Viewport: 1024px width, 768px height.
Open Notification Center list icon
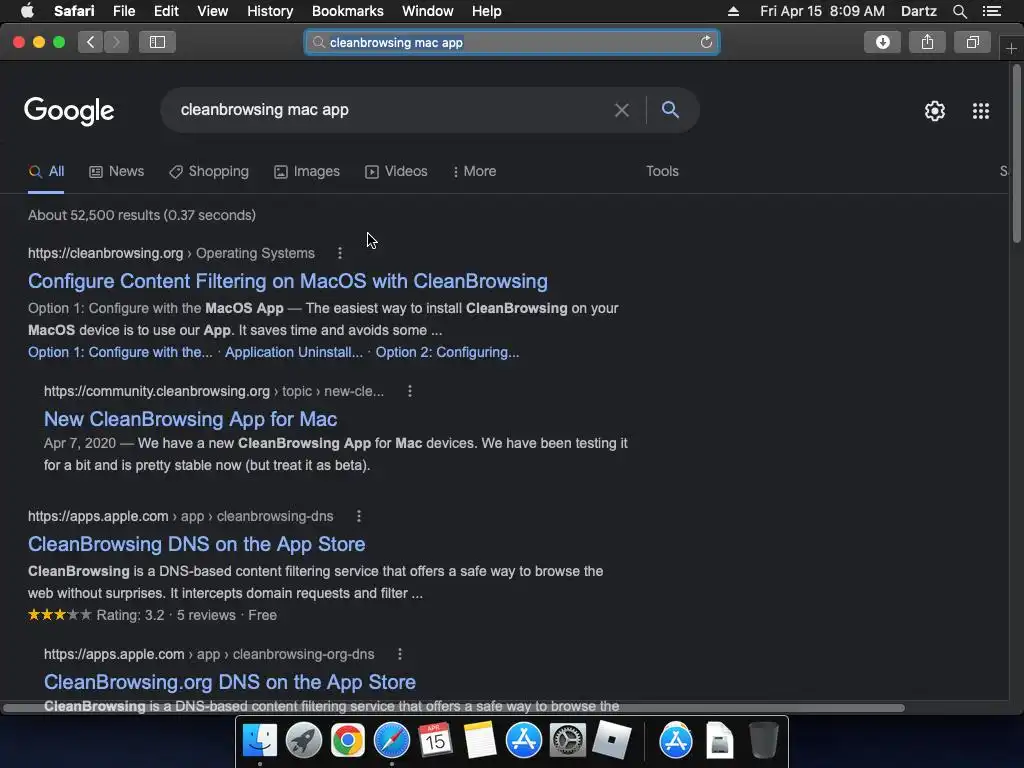click(991, 11)
